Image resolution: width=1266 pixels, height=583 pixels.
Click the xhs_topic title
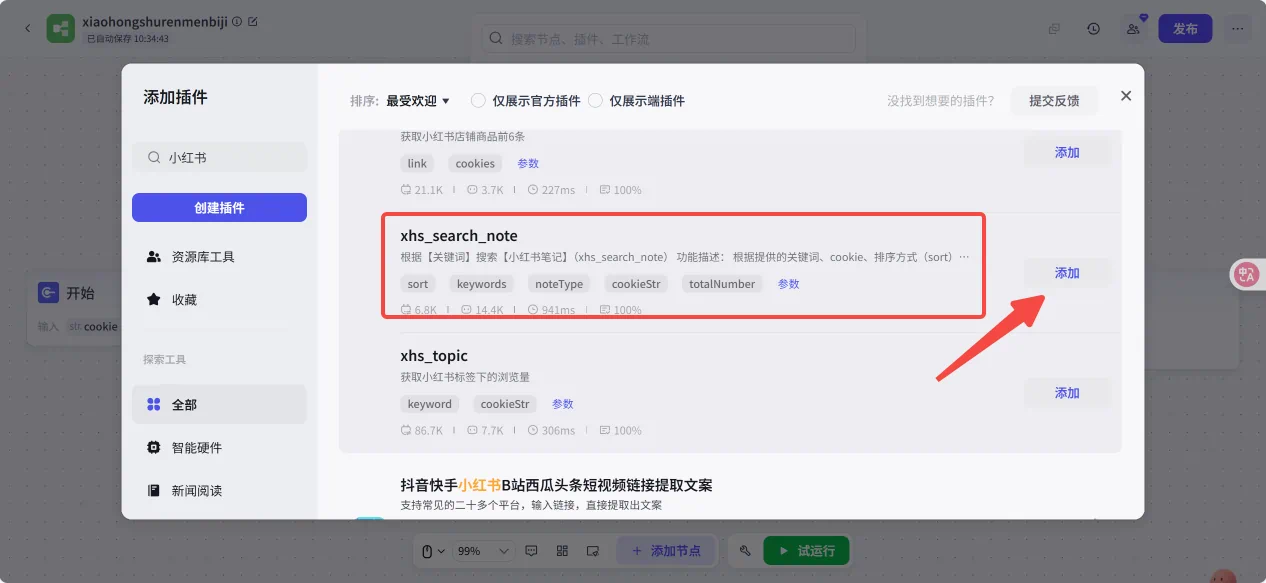click(434, 356)
